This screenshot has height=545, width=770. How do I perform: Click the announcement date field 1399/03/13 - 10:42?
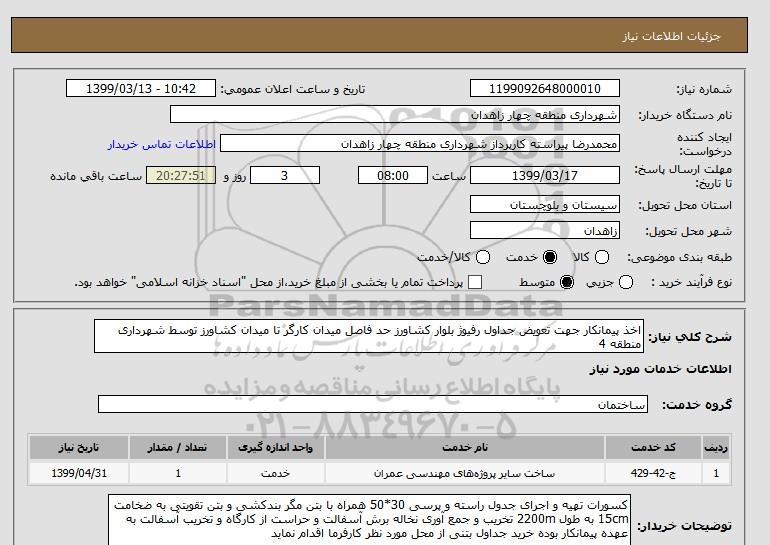(140, 88)
